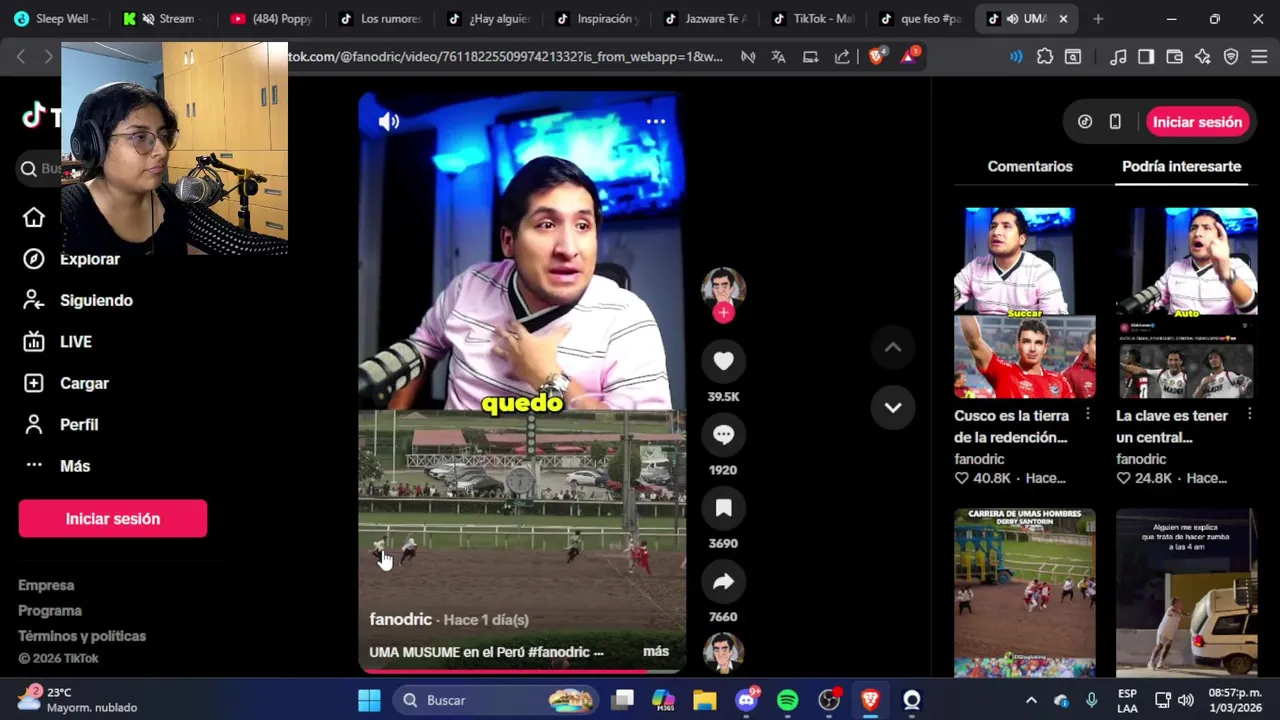Open the Brave Wallet icon
The height and width of the screenshot is (720, 1280).
click(1175, 57)
